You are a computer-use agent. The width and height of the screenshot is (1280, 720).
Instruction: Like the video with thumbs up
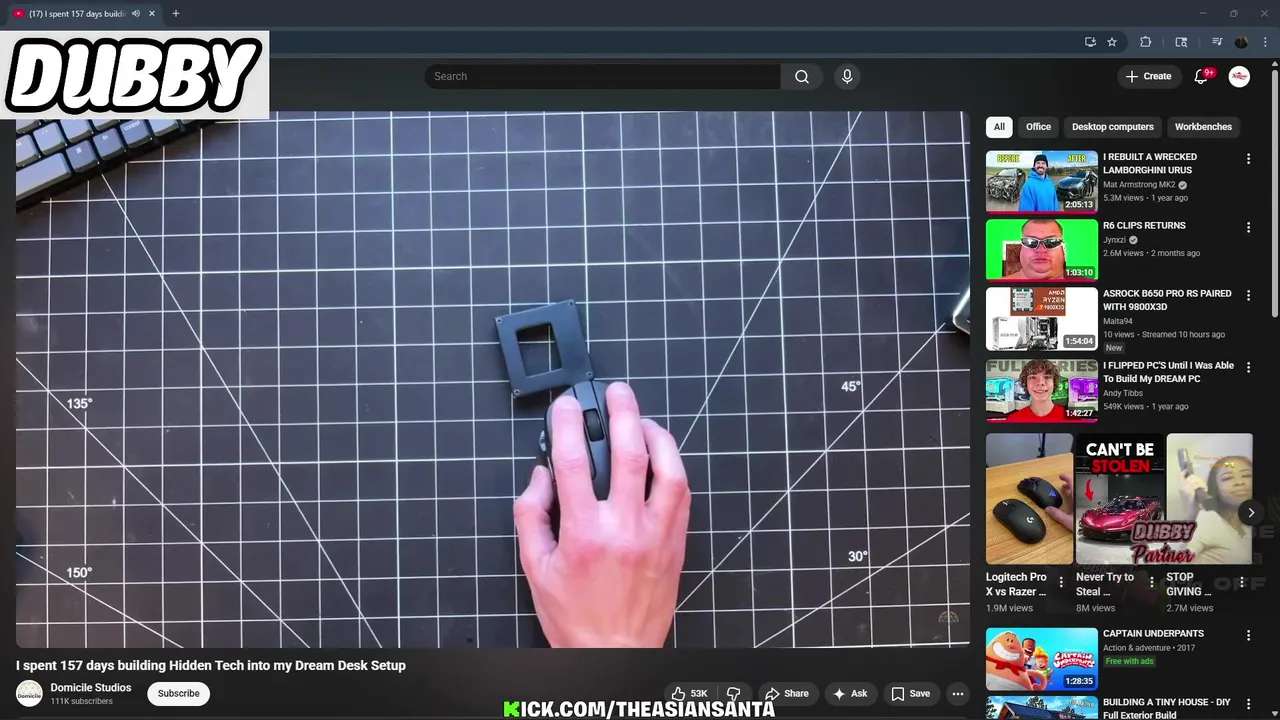[x=690, y=694]
